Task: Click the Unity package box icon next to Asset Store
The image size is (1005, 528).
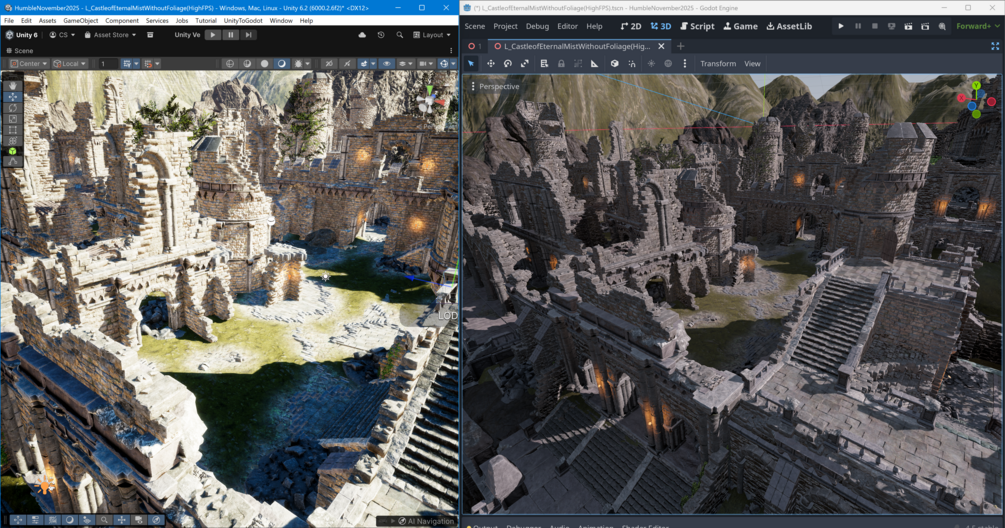Action: click(x=150, y=35)
